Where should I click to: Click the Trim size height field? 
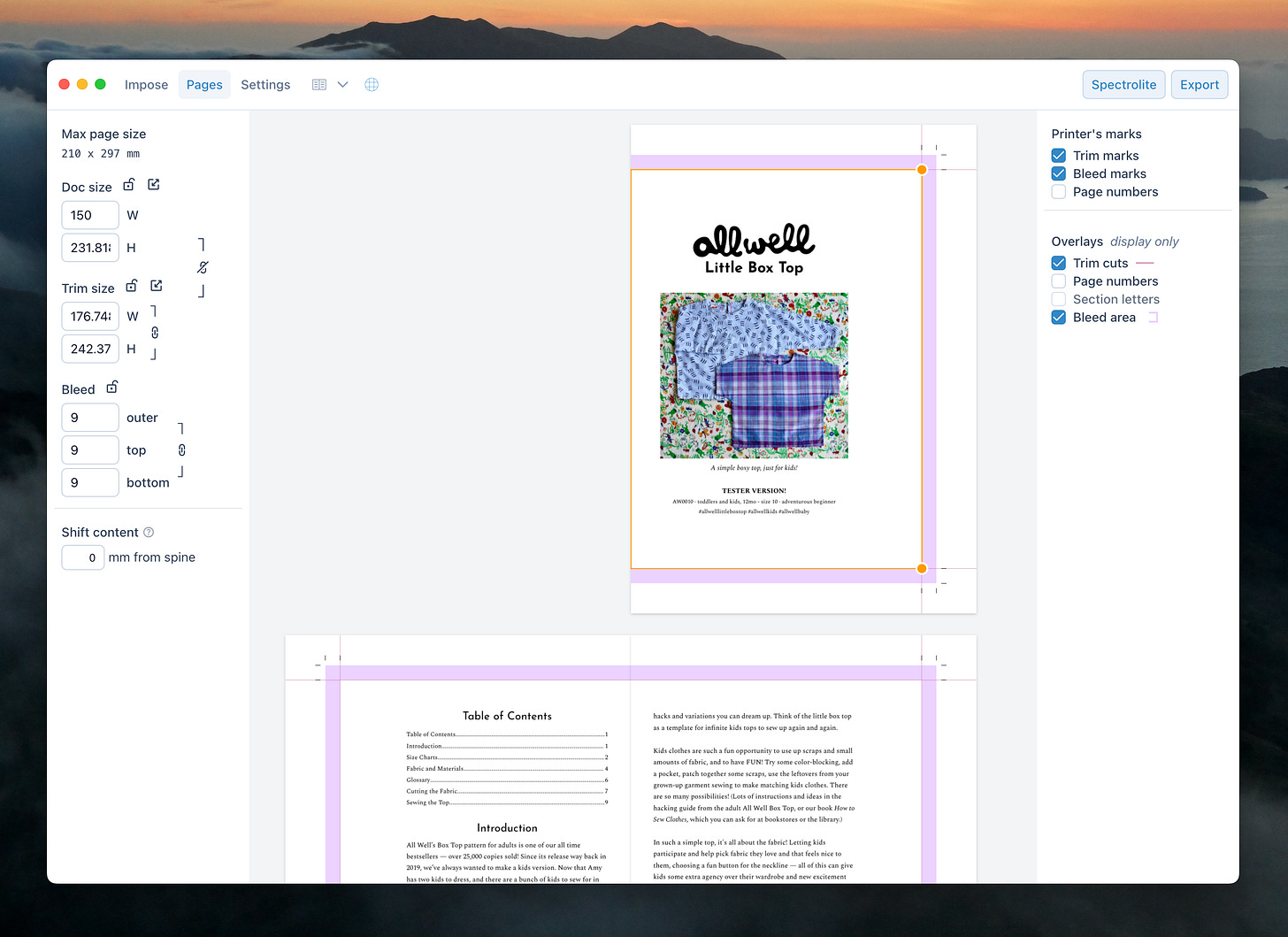(x=90, y=349)
